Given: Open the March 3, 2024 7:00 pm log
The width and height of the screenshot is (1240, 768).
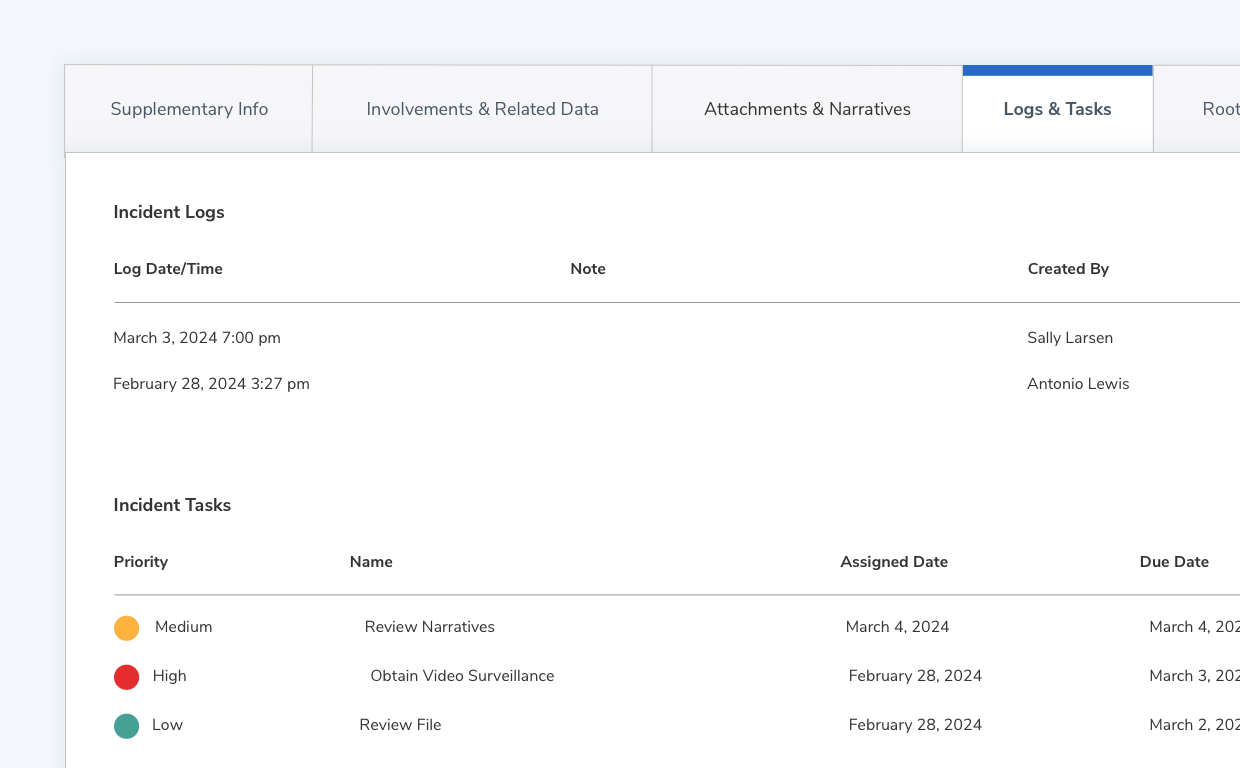Looking at the screenshot, I should (197, 338).
